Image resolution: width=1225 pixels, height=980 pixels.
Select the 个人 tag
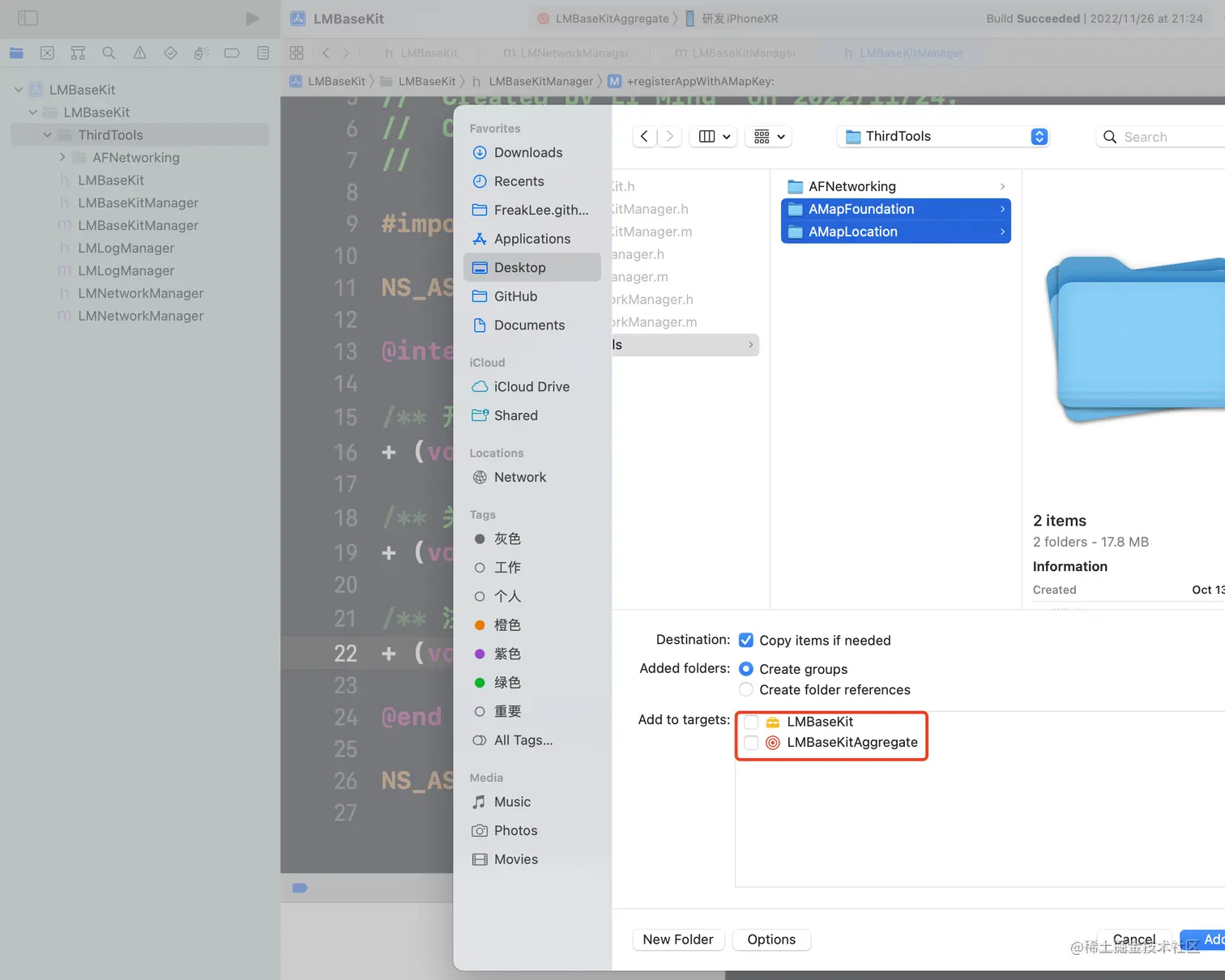531,596
